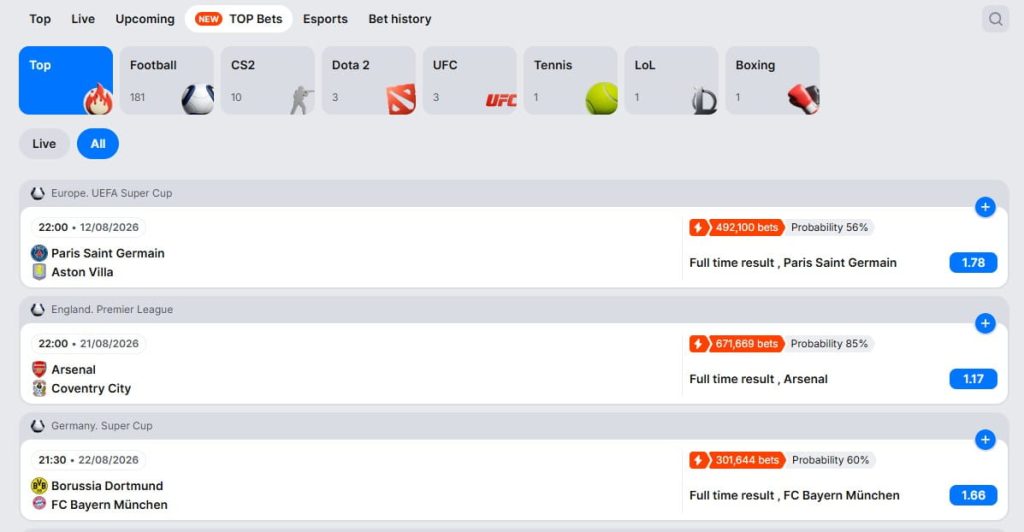View Bet history tab

click(400, 19)
